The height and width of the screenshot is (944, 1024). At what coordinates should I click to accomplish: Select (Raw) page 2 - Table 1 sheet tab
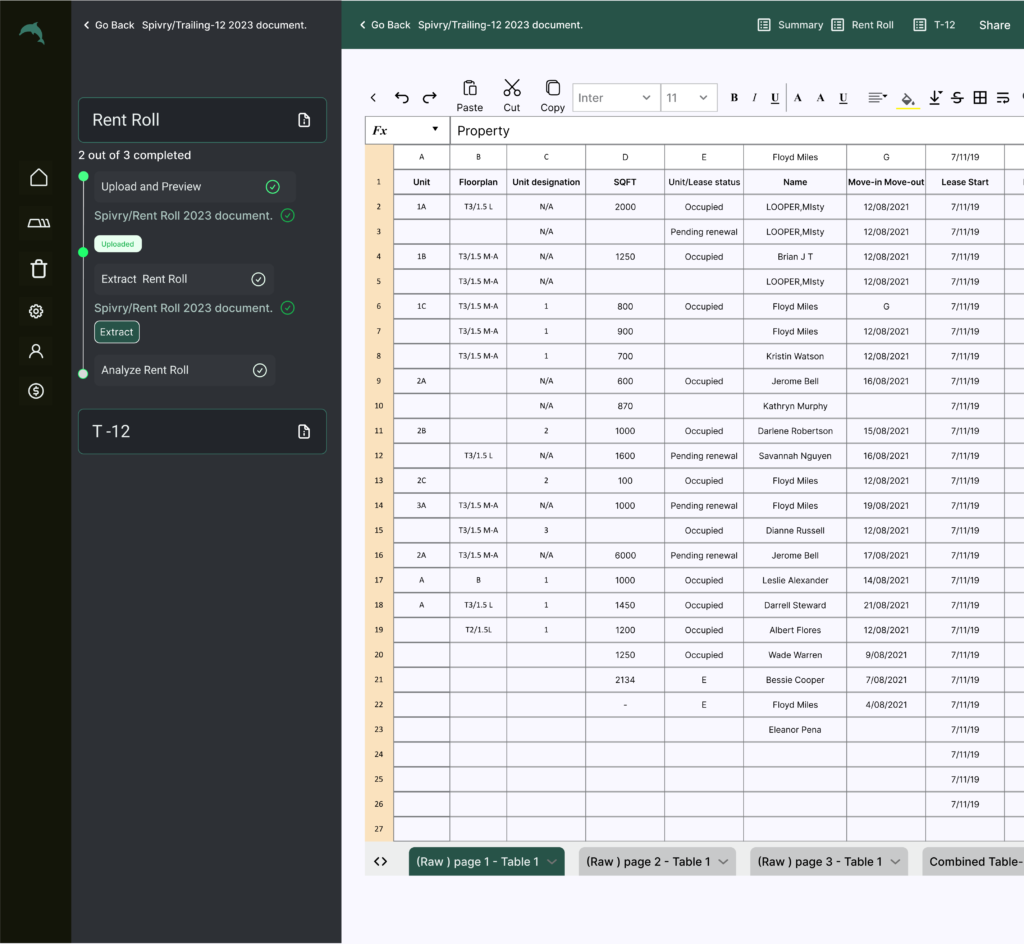coord(657,862)
